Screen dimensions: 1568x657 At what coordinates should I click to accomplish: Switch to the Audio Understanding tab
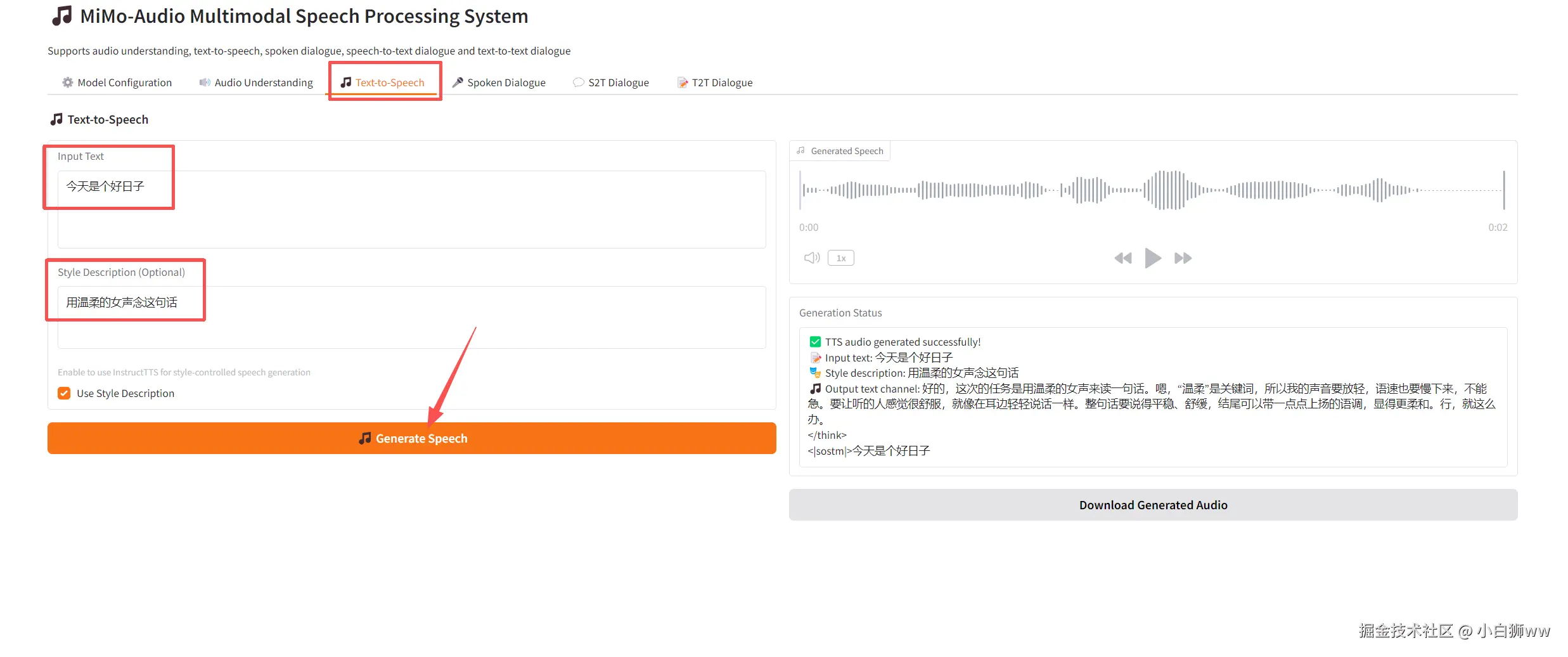pyautogui.click(x=256, y=82)
